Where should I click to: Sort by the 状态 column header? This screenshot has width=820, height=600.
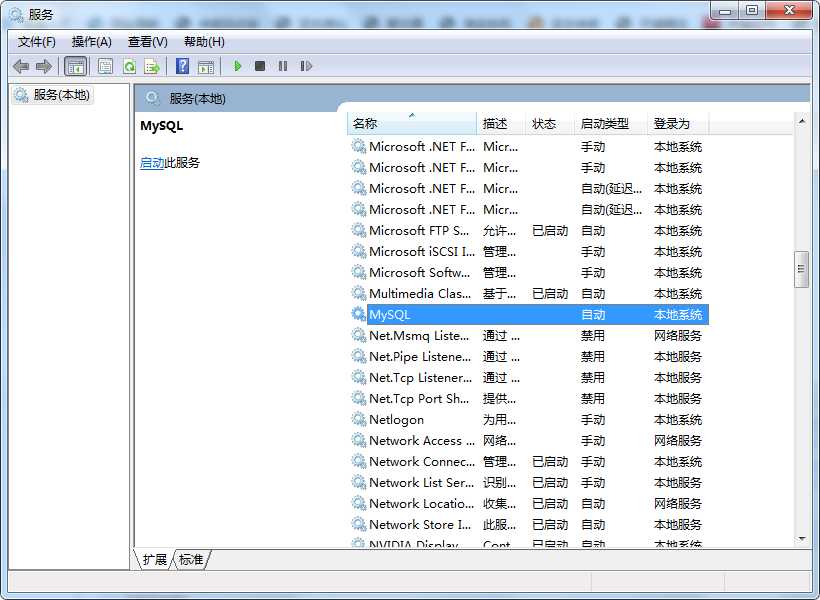coord(550,123)
